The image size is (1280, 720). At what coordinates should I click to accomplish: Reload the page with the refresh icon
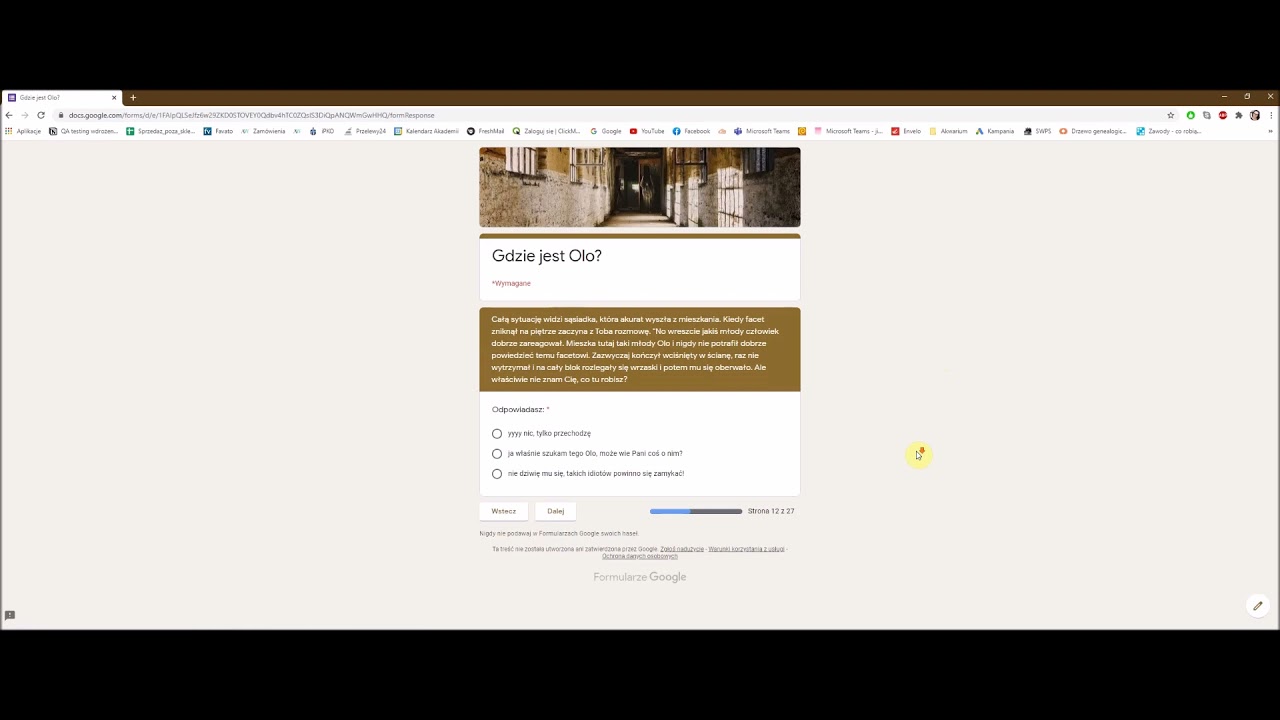tap(41, 115)
